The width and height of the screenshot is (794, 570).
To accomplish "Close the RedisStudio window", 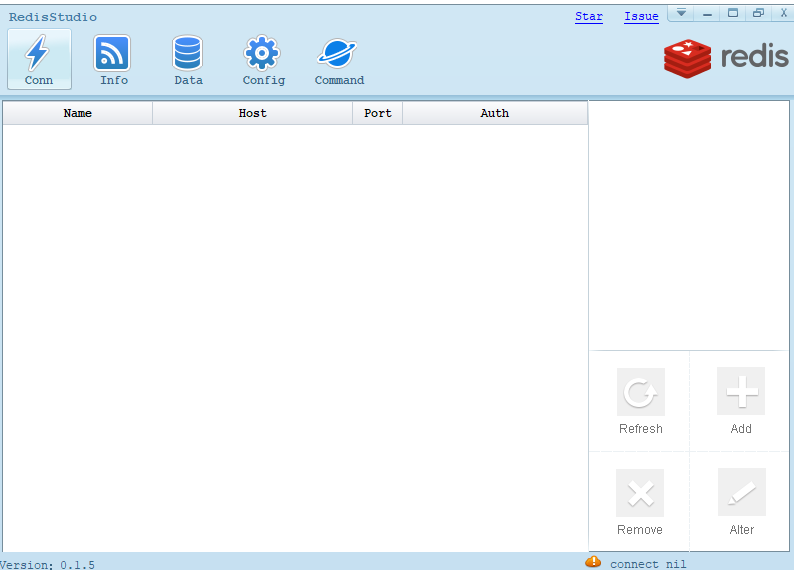I will pyautogui.click(x=783, y=13).
